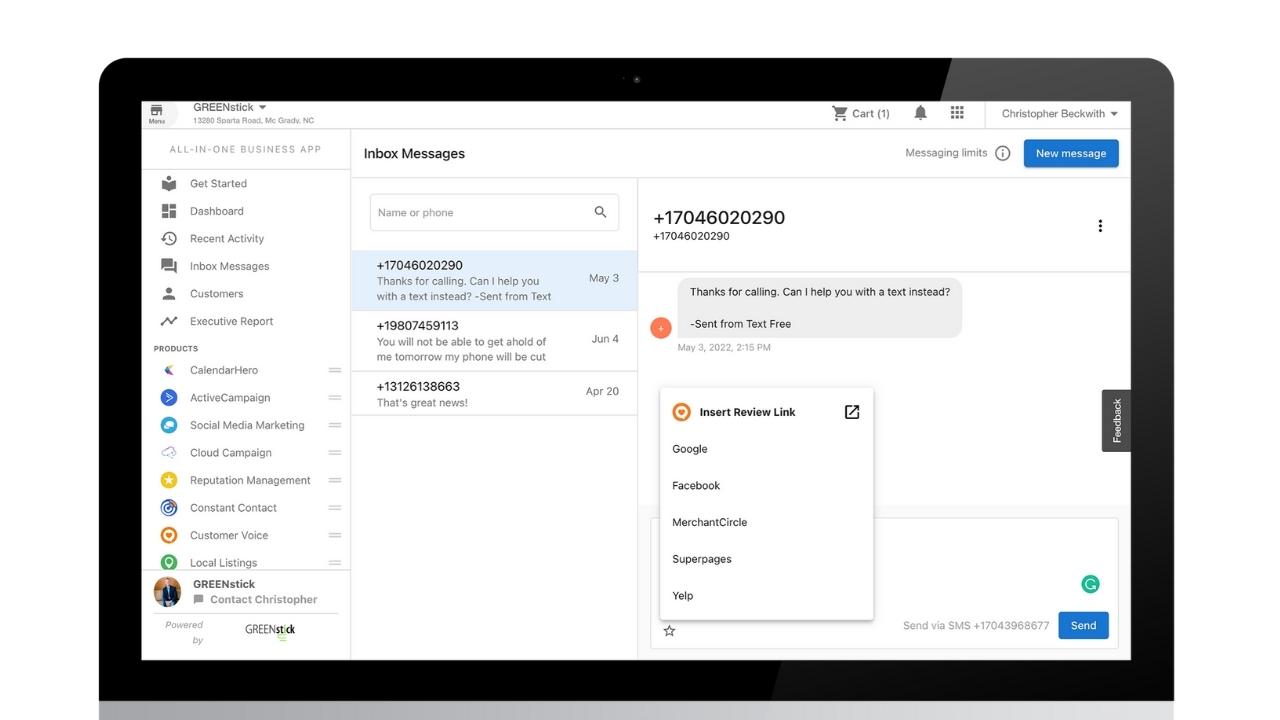The image size is (1280, 720).
Task: Click the notifications bell icon
Action: 921,113
